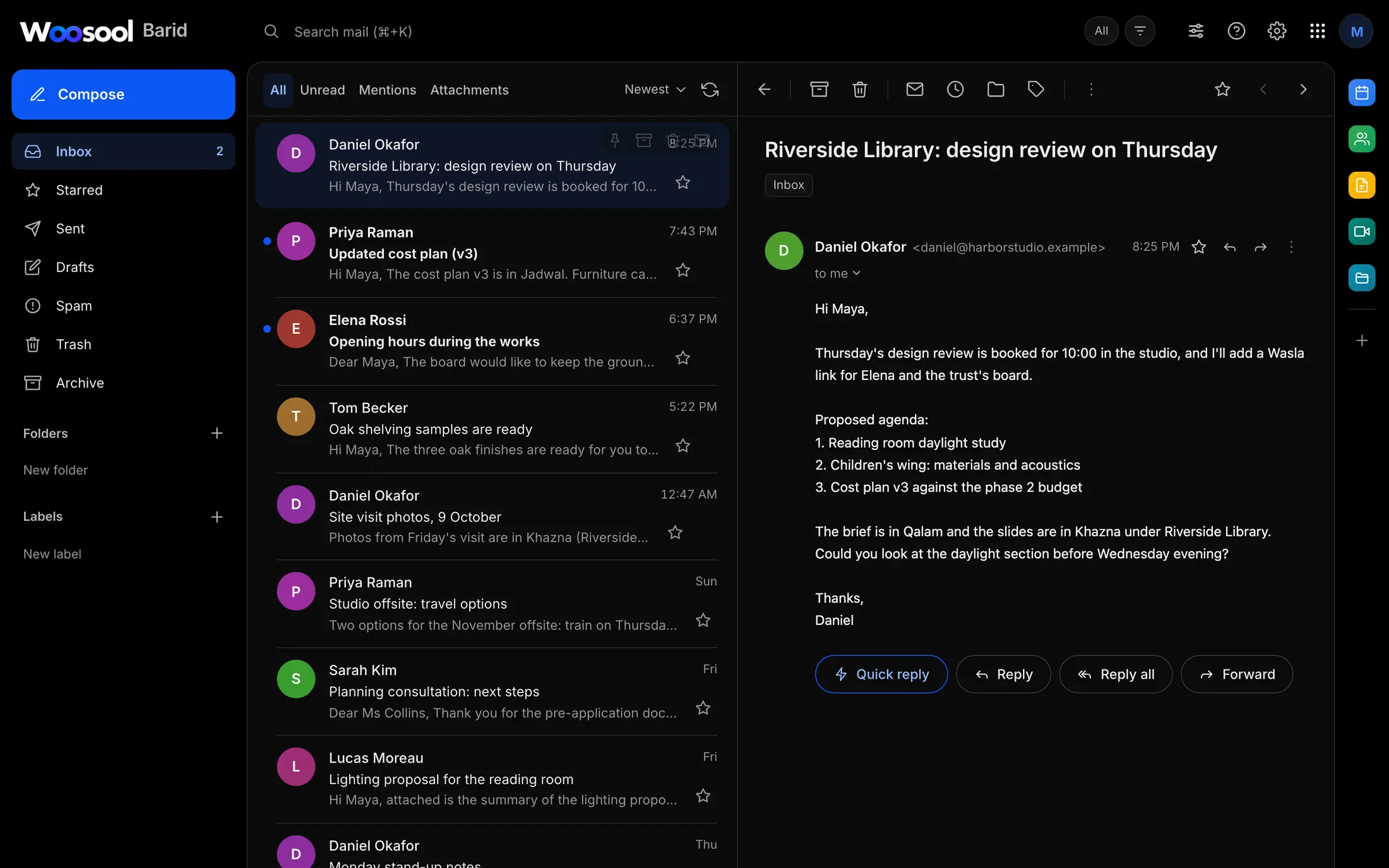Open settings via the gear icon
Screen dimensions: 1389x868
tap(1277, 31)
